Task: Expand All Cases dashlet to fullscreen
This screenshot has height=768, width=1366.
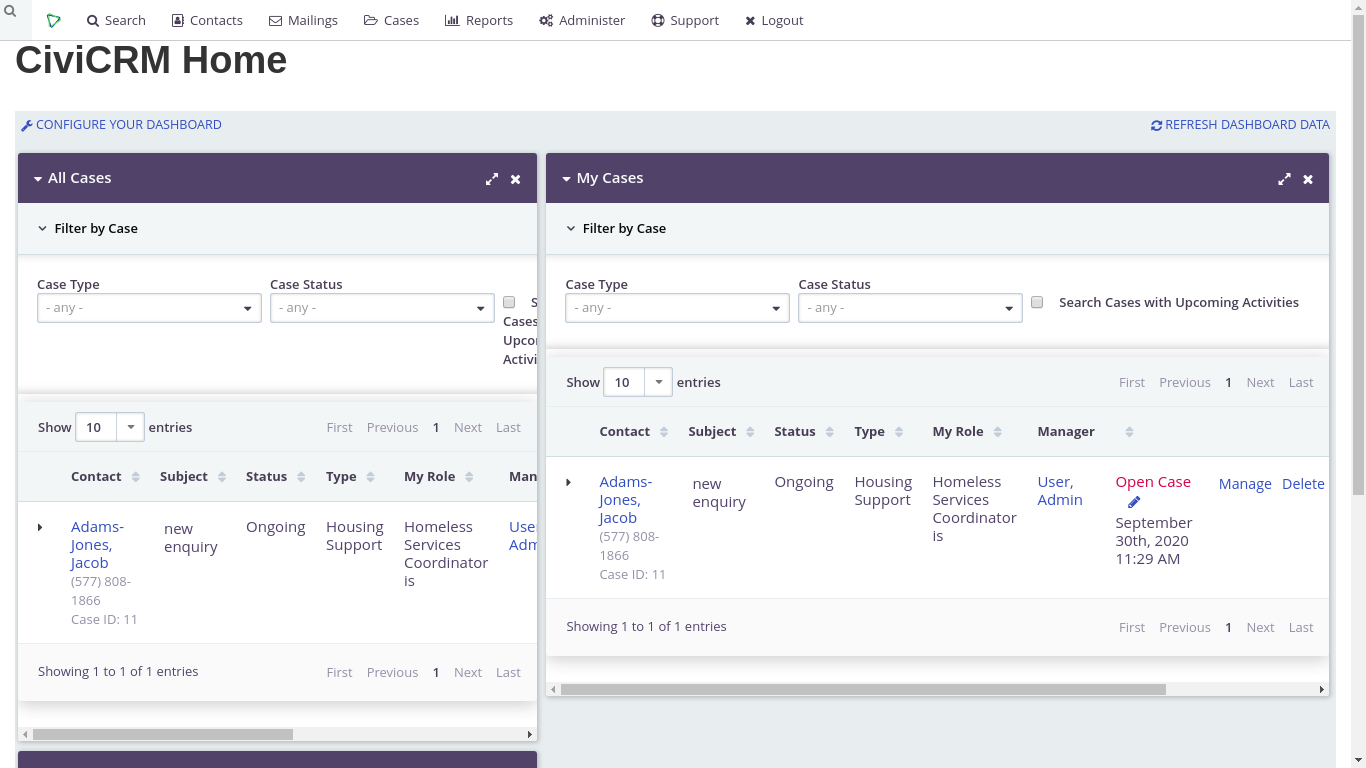Action: (x=492, y=179)
